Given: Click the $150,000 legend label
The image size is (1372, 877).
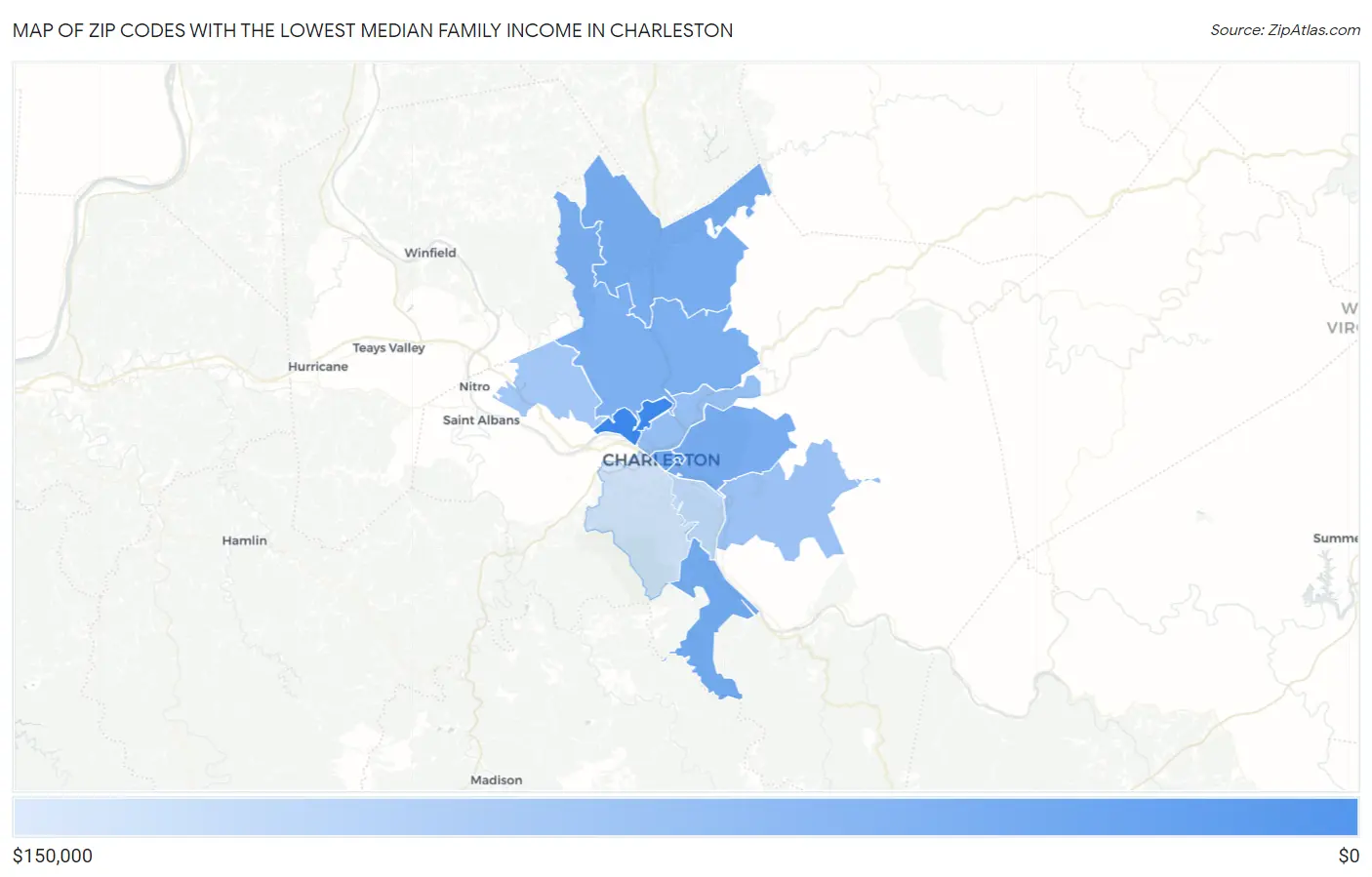Looking at the screenshot, I should [53, 856].
